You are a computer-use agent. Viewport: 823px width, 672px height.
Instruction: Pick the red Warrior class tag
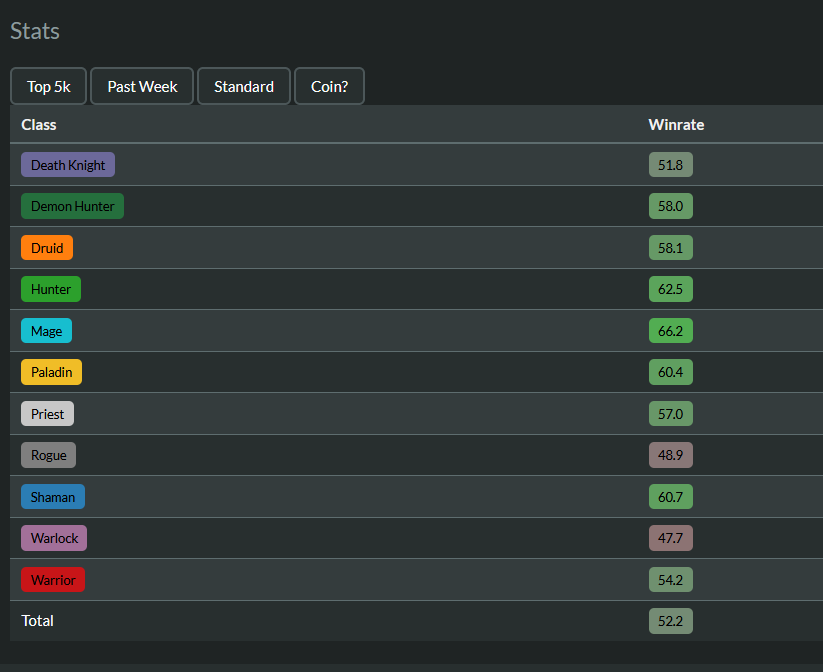tap(53, 580)
